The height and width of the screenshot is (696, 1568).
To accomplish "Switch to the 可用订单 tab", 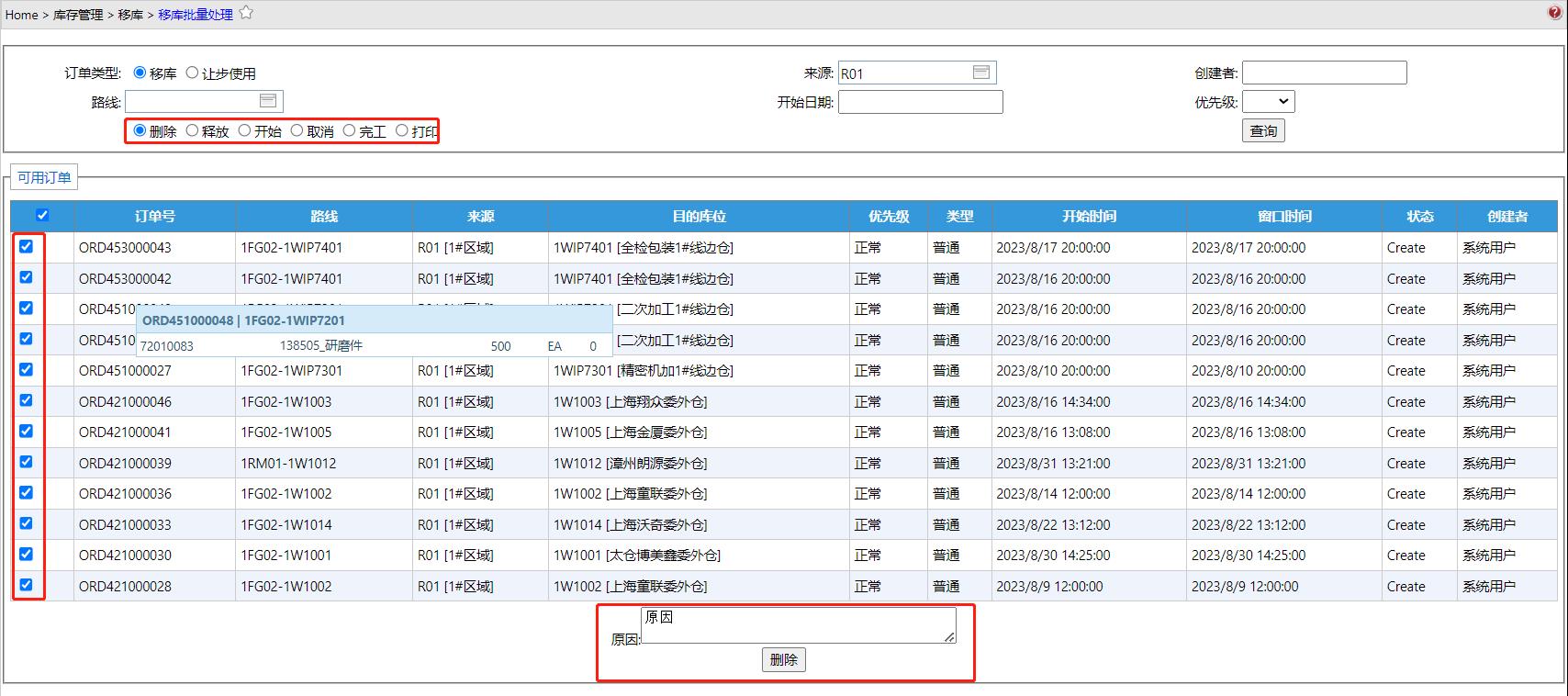I will 44,177.
